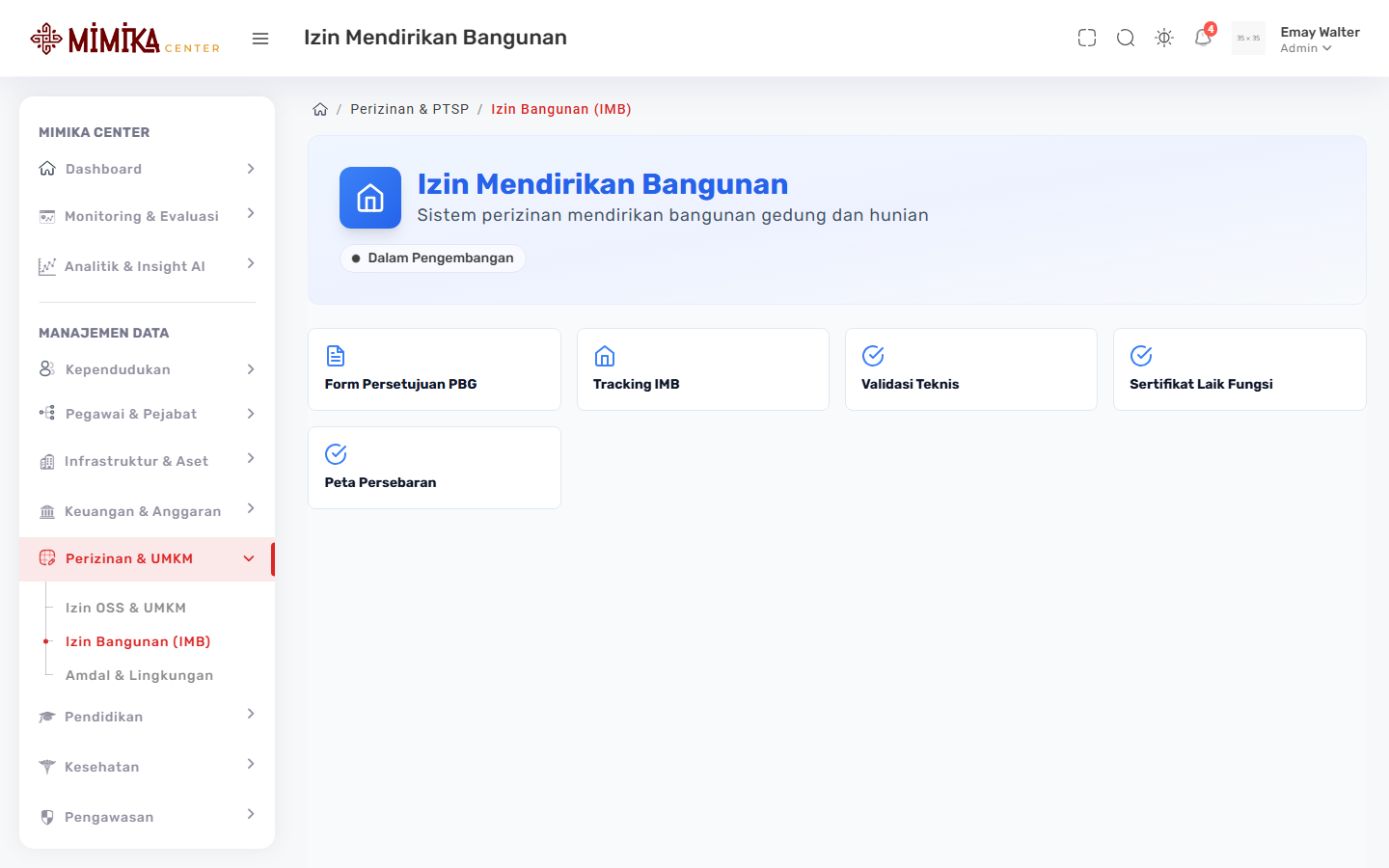Open Analitik & Insight AI menu
This screenshot has width=1389, height=868.
[147, 266]
